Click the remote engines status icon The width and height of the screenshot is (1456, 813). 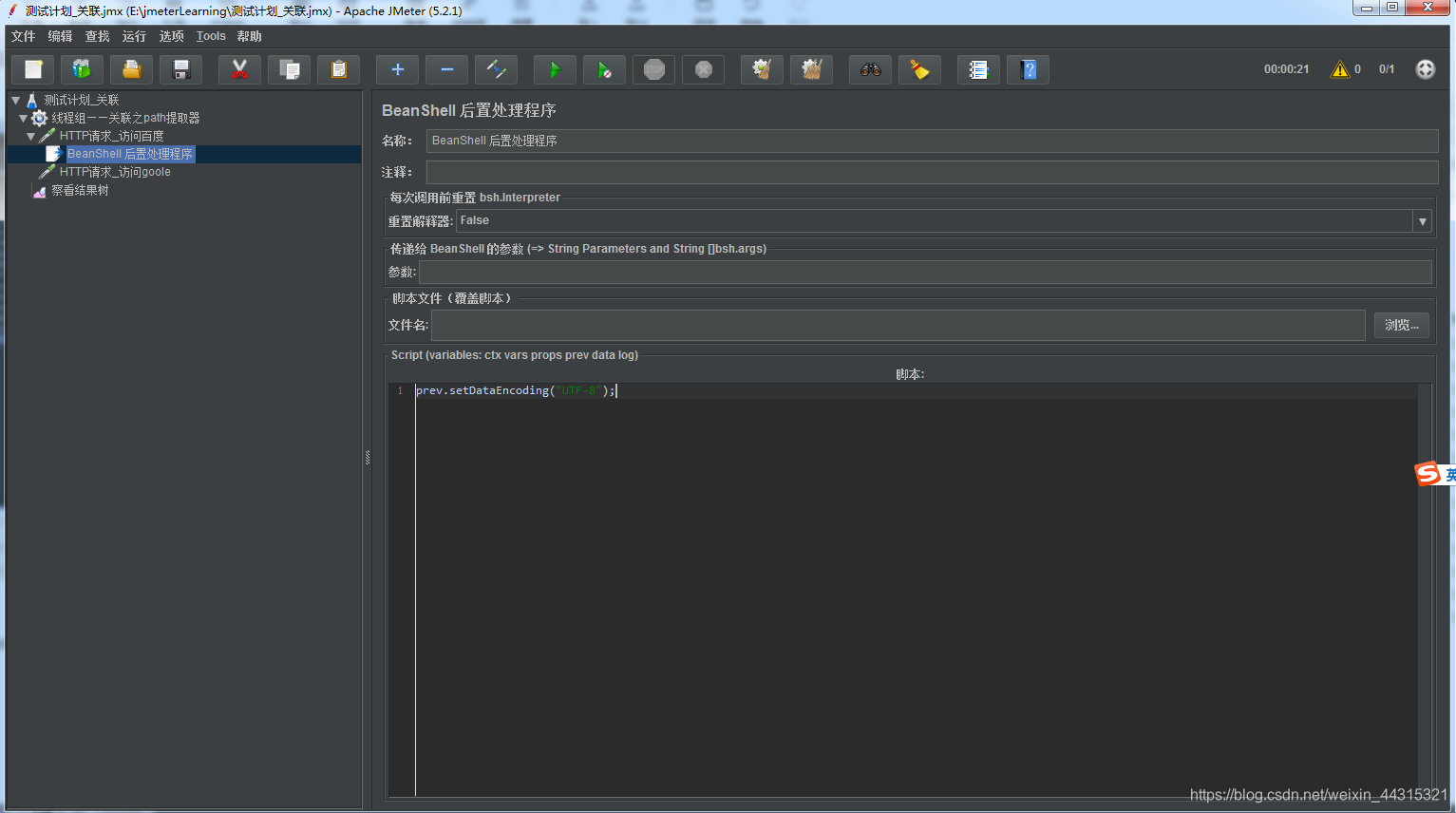pos(1425,69)
